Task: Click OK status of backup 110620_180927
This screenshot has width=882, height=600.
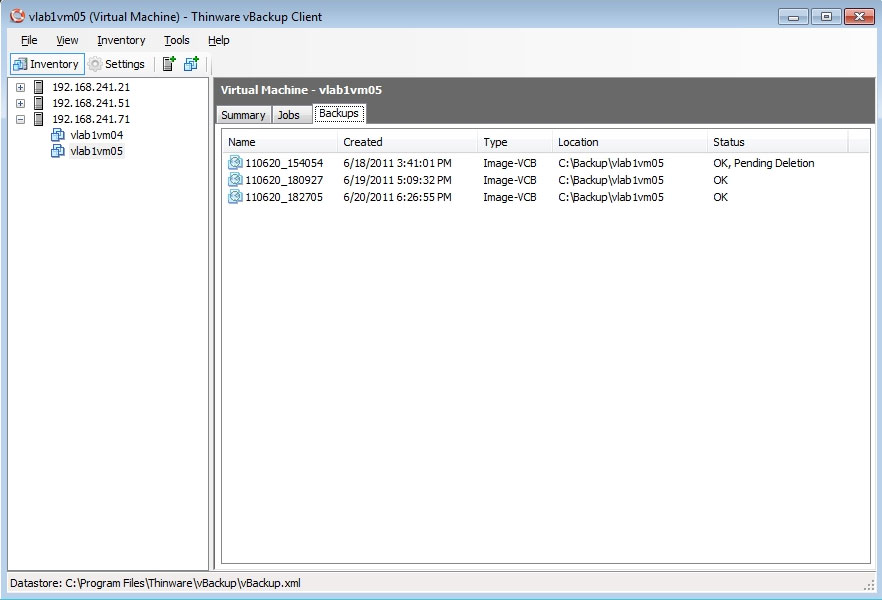Action: click(721, 180)
